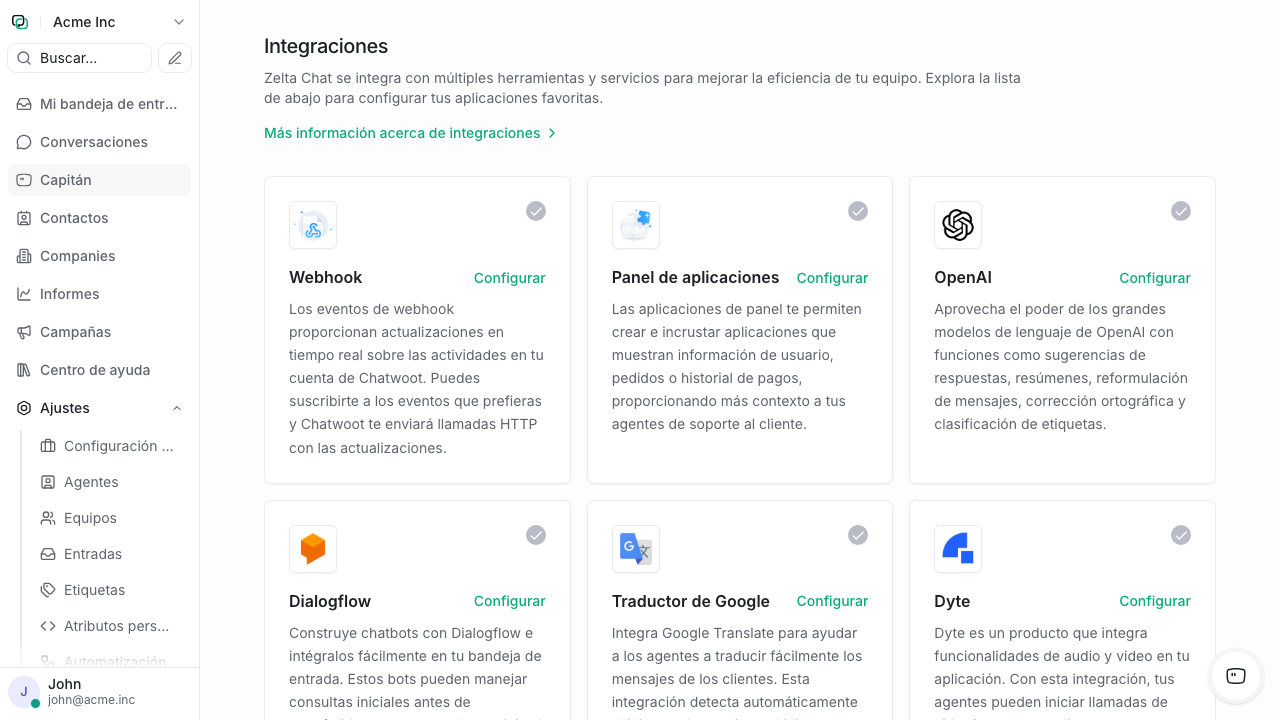This screenshot has height=720, width=1280.
Task: Open the chat widget bubble at bottom right
Action: coord(1235,677)
